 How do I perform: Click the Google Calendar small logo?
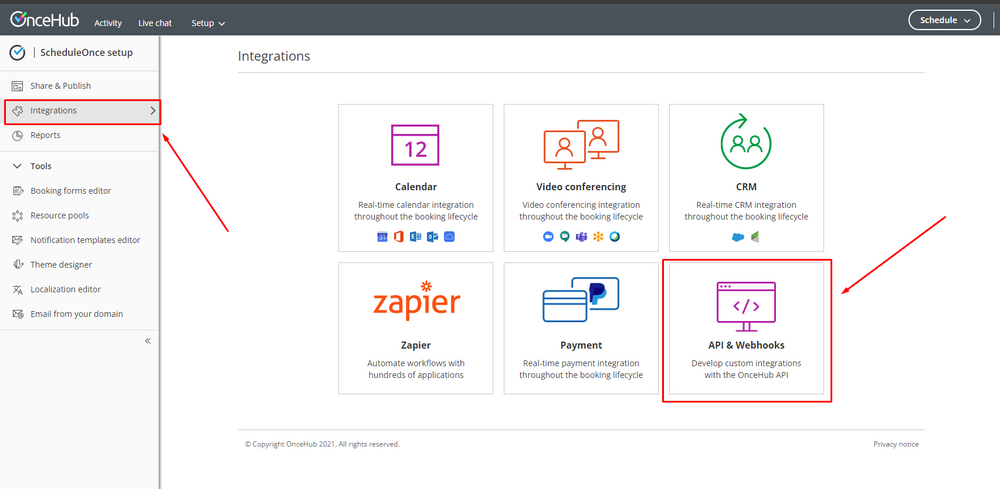383,237
